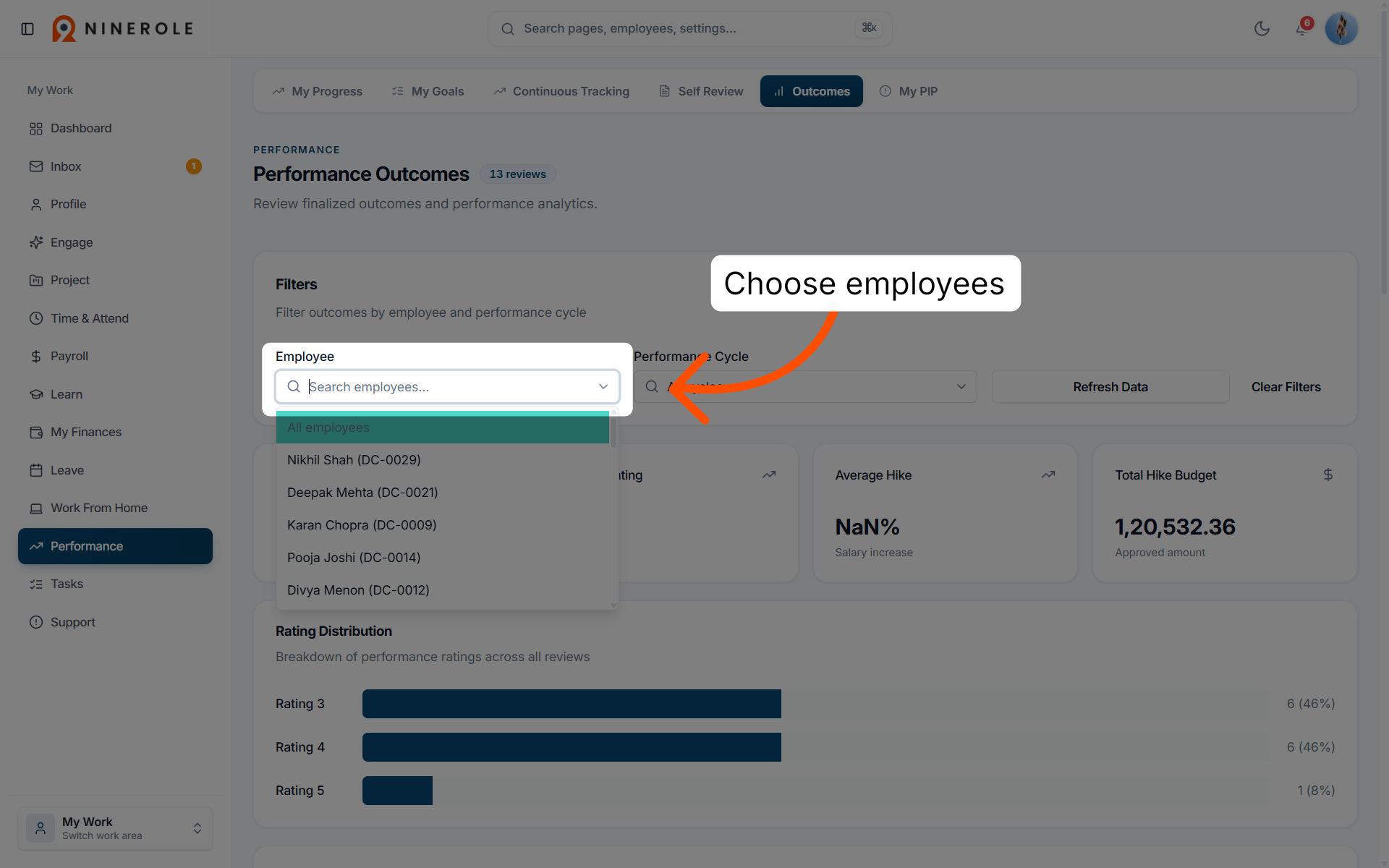1389x868 pixels.
Task: Click the Total Hike Budget dollar icon
Action: click(x=1328, y=475)
